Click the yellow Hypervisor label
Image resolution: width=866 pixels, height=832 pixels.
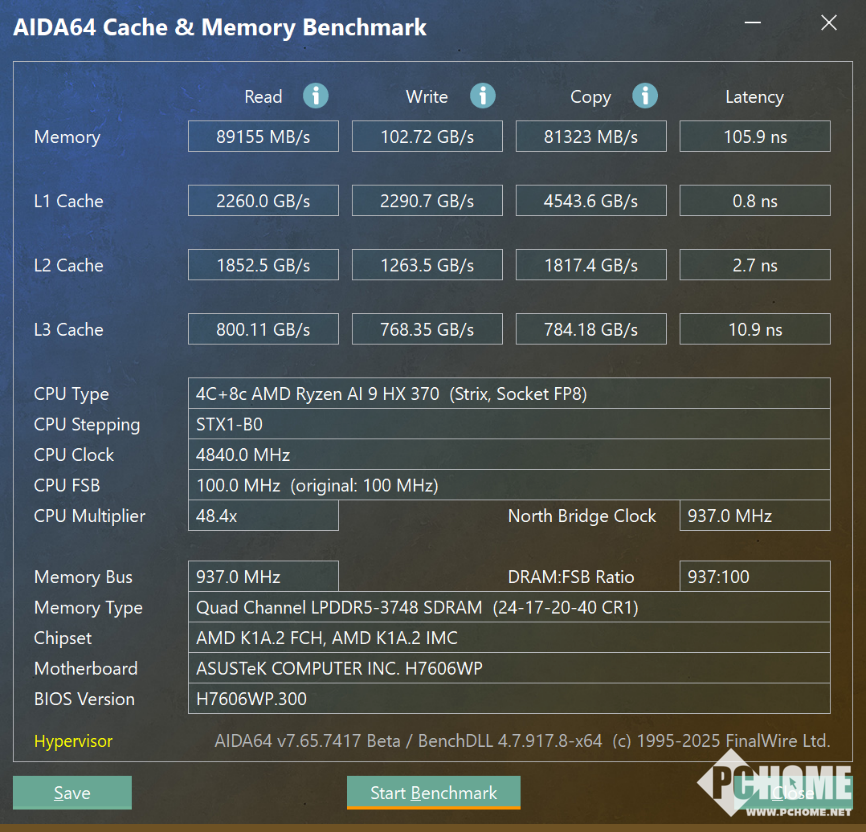tap(73, 741)
